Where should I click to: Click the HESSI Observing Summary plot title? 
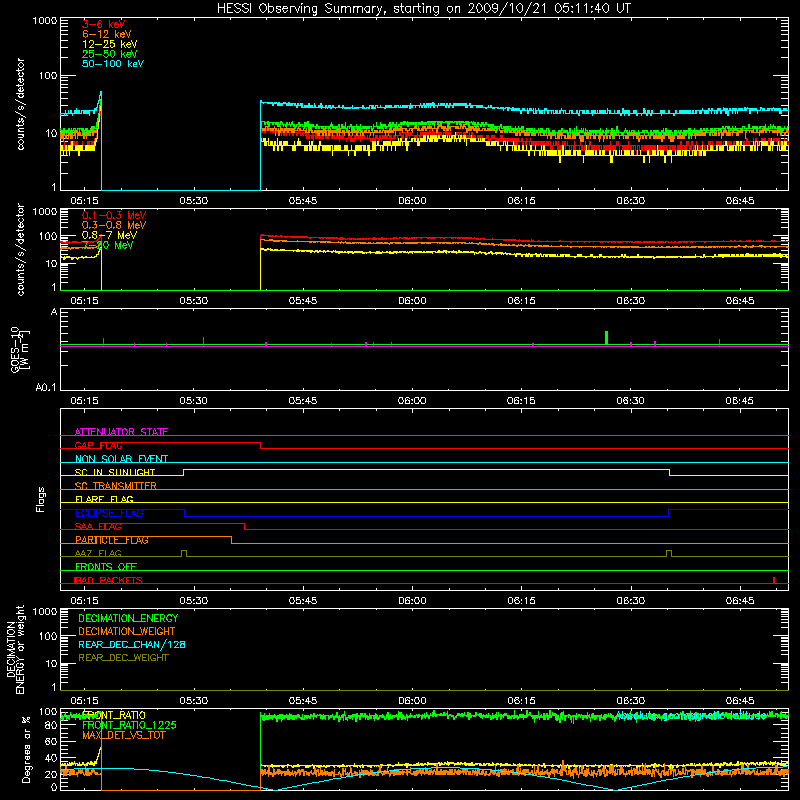[424, 8]
